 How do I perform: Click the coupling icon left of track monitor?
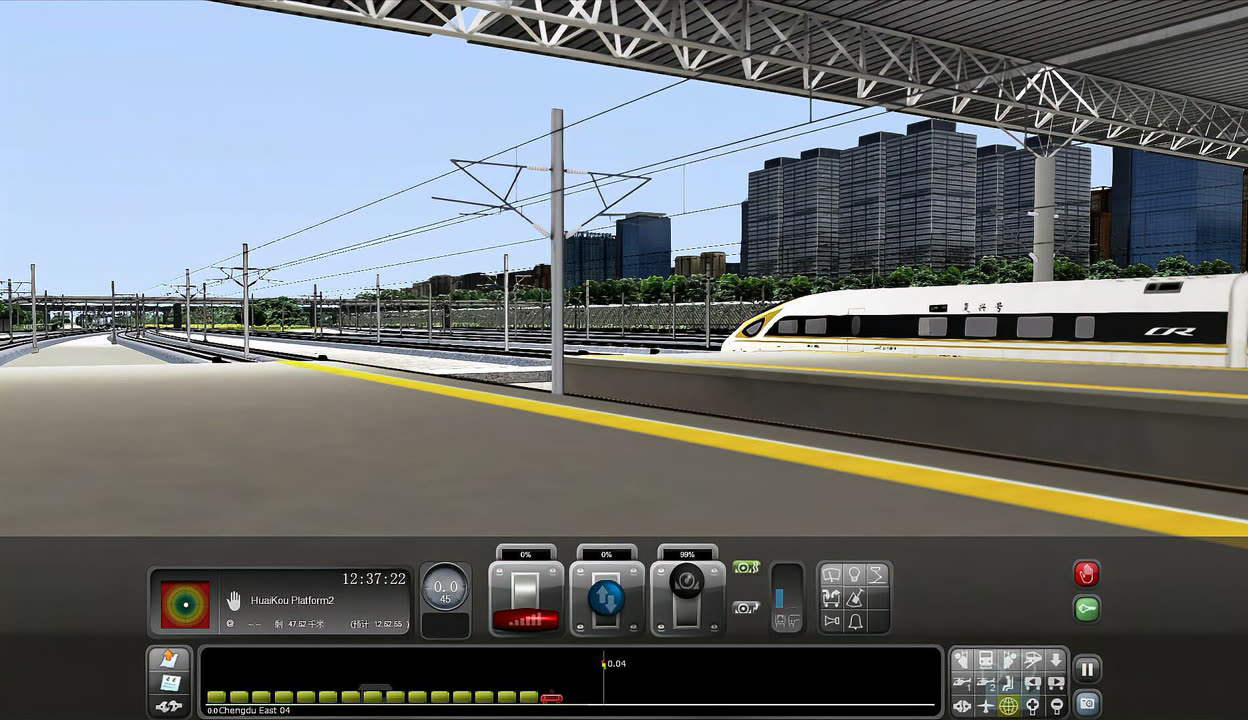[169, 706]
